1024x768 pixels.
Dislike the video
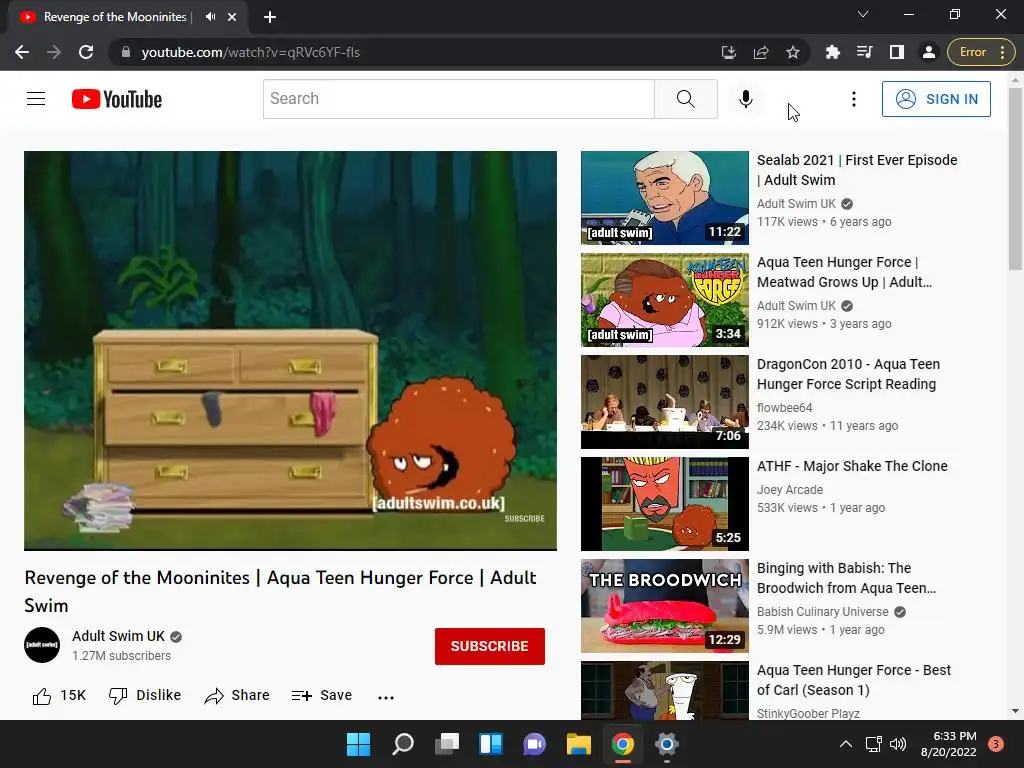[x=145, y=696]
